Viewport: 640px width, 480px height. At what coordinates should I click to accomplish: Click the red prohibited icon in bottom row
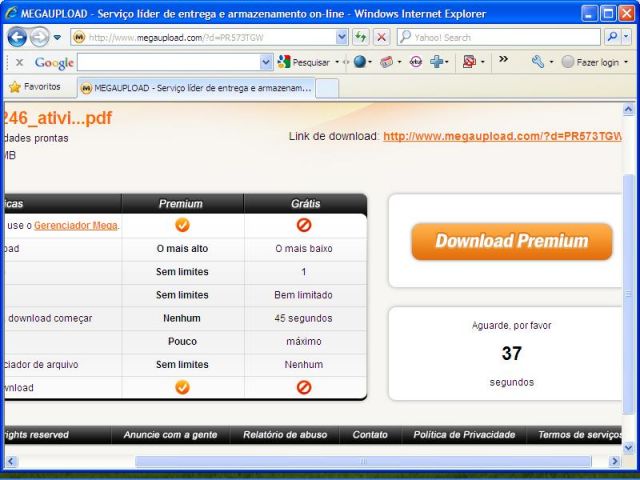click(x=304, y=387)
